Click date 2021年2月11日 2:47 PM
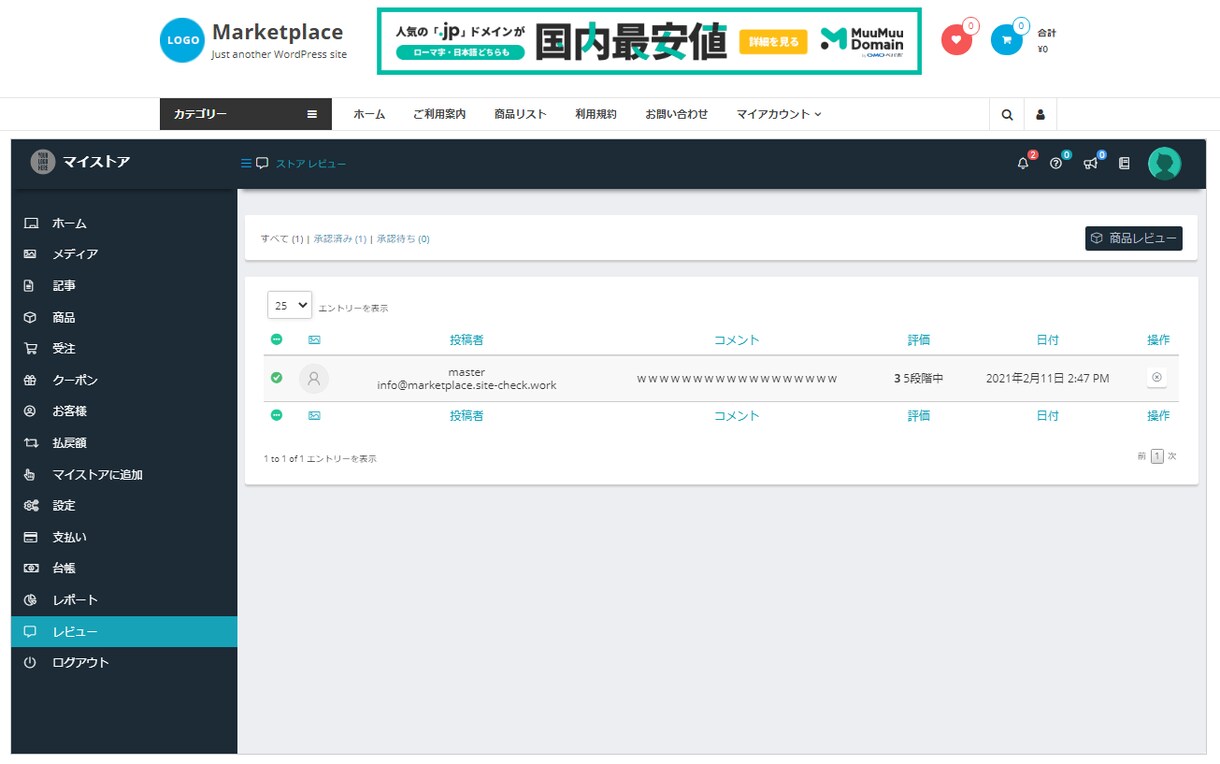Image resolution: width=1220 pixels, height=764 pixels. point(1047,379)
